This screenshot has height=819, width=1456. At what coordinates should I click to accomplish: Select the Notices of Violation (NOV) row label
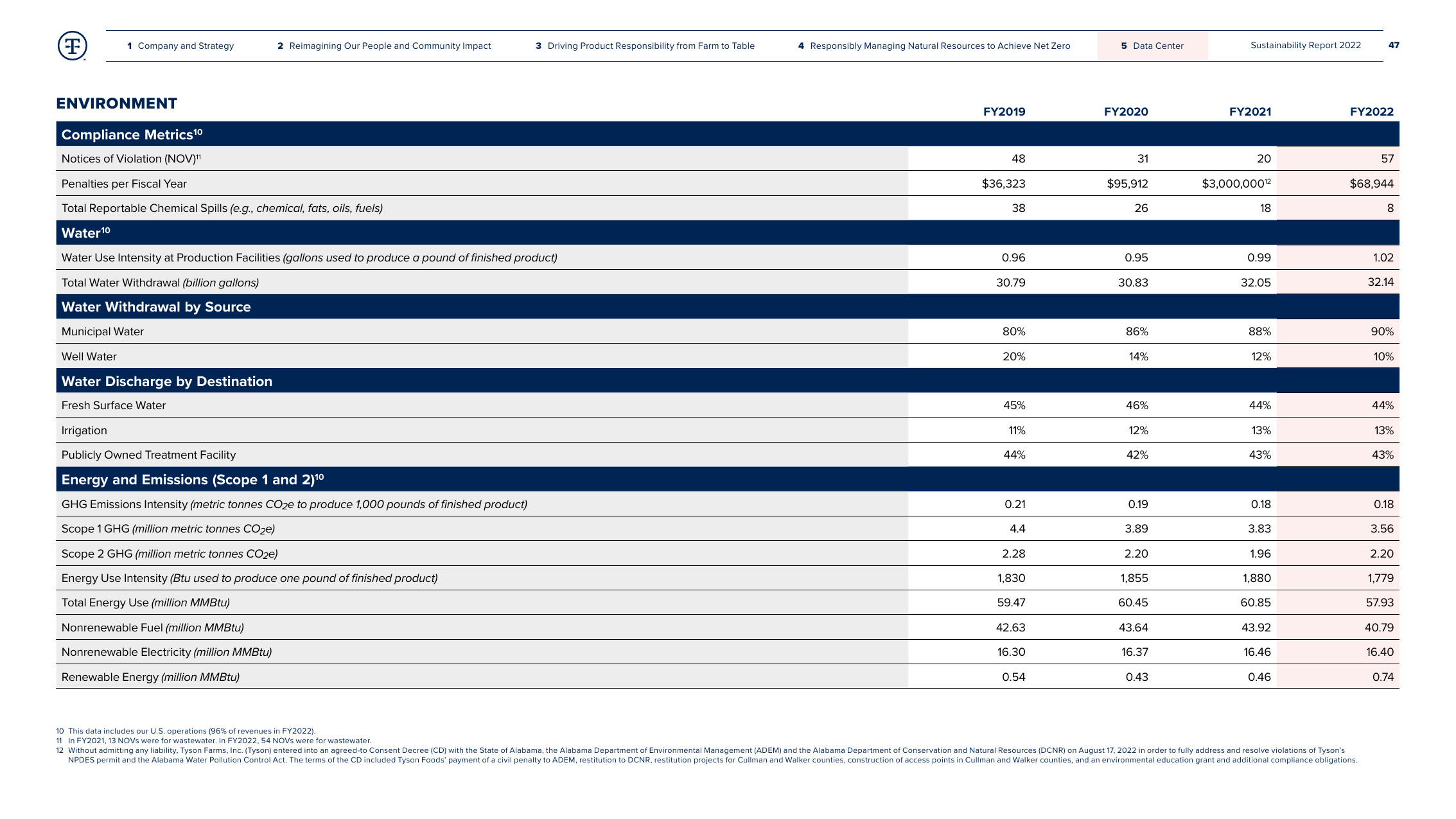pos(131,159)
